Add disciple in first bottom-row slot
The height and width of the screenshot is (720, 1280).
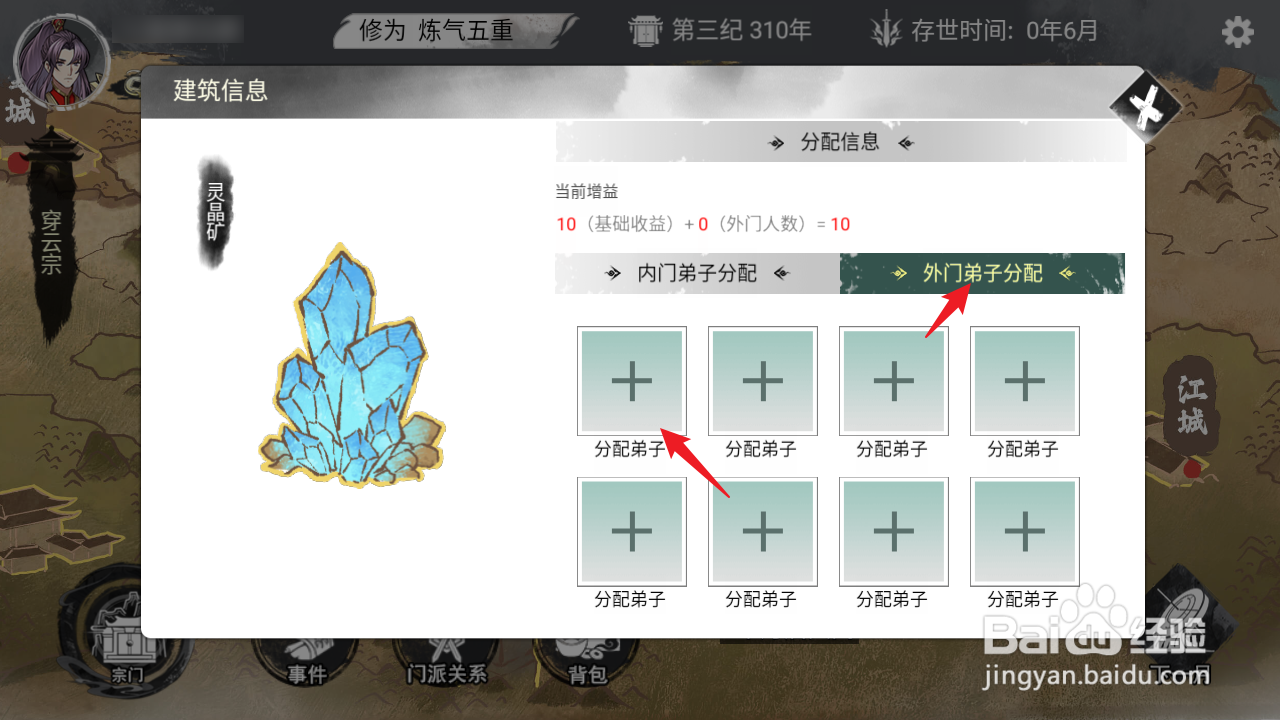pos(632,532)
